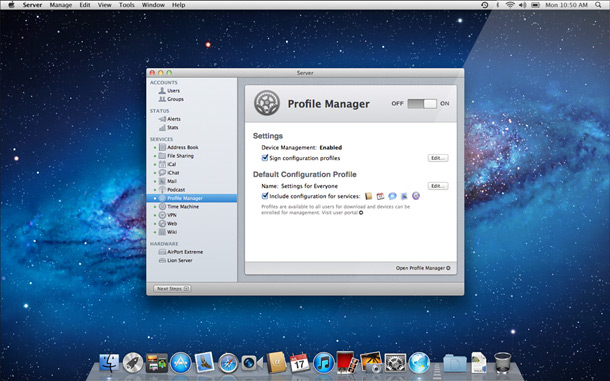Click Edit button beside Settings for Everyone

click(x=438, y=186)
